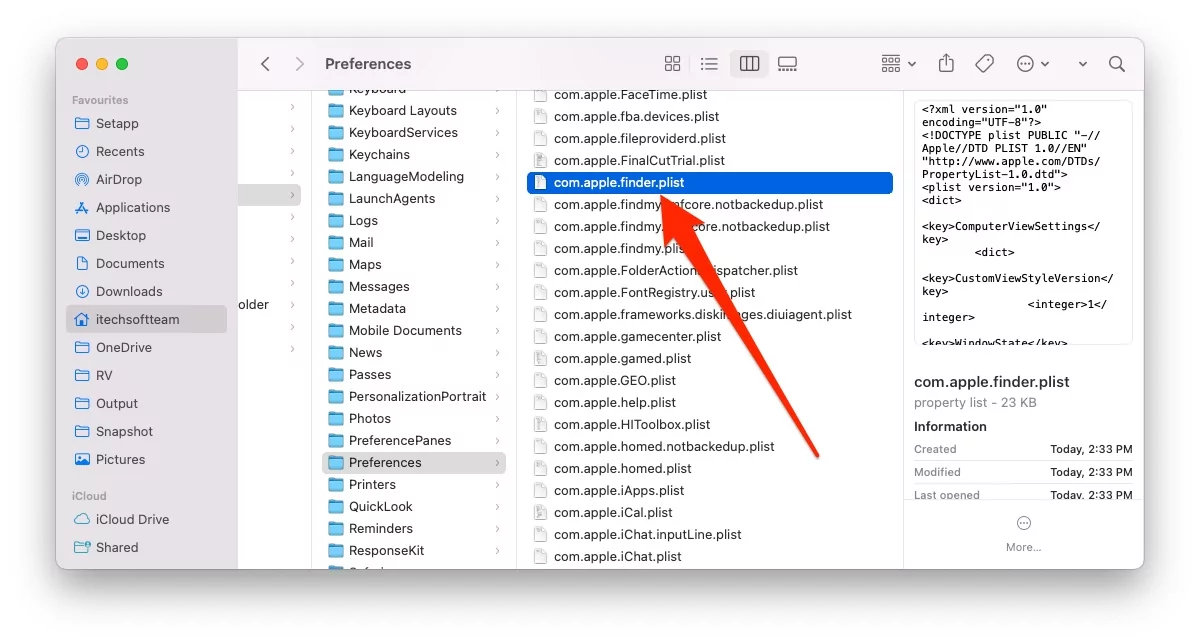This screenshot has width=1200, height=643.
Task: Open Documents in the sidebar
Action: click(x=147, y=264)
